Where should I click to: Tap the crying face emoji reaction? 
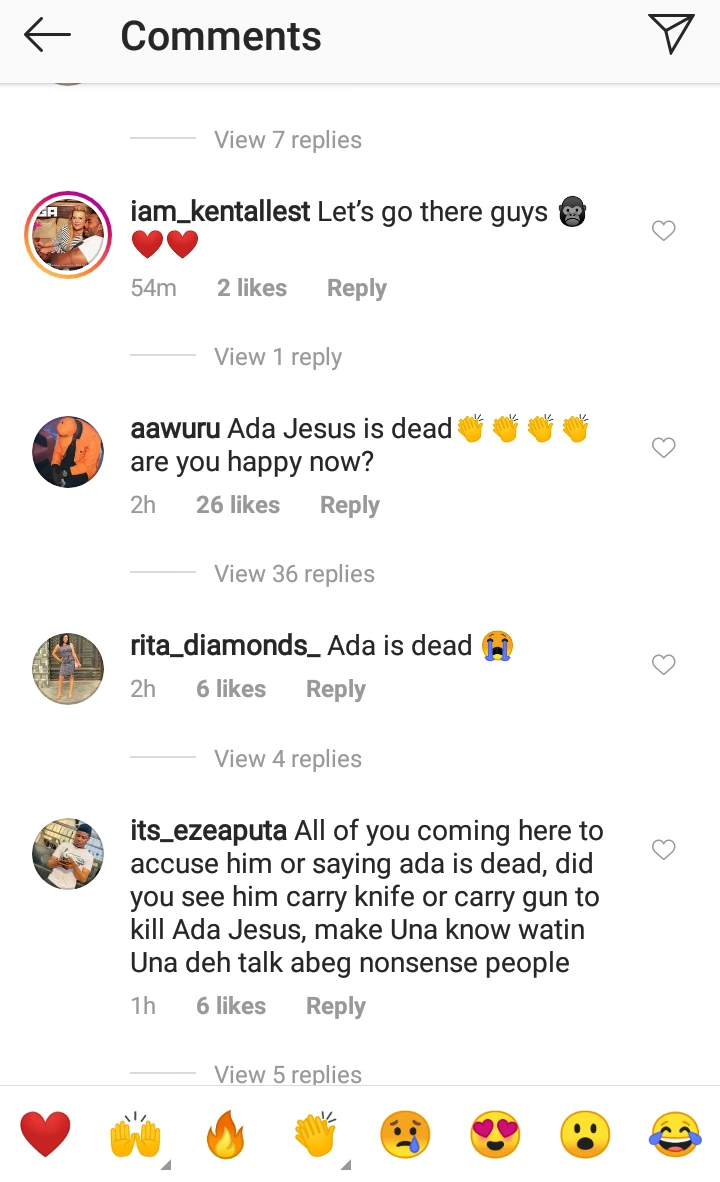pos(405,1136)
